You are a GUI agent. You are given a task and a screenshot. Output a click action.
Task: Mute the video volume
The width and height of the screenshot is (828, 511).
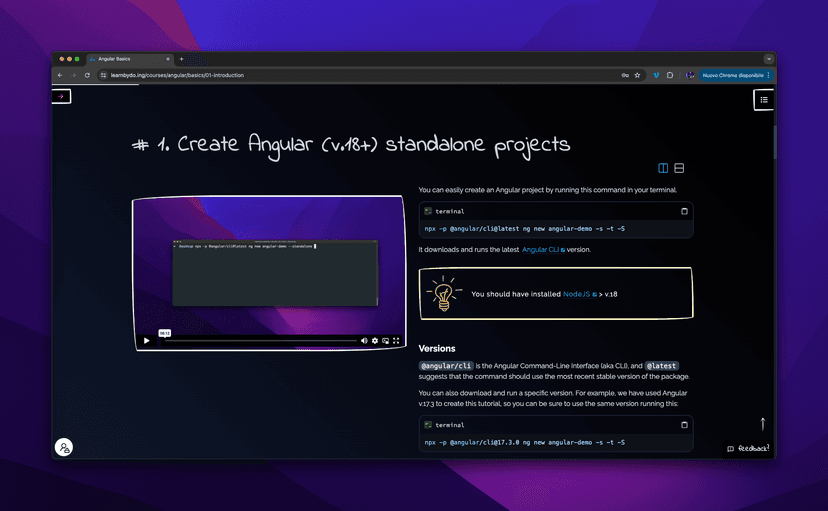point(364,341)
